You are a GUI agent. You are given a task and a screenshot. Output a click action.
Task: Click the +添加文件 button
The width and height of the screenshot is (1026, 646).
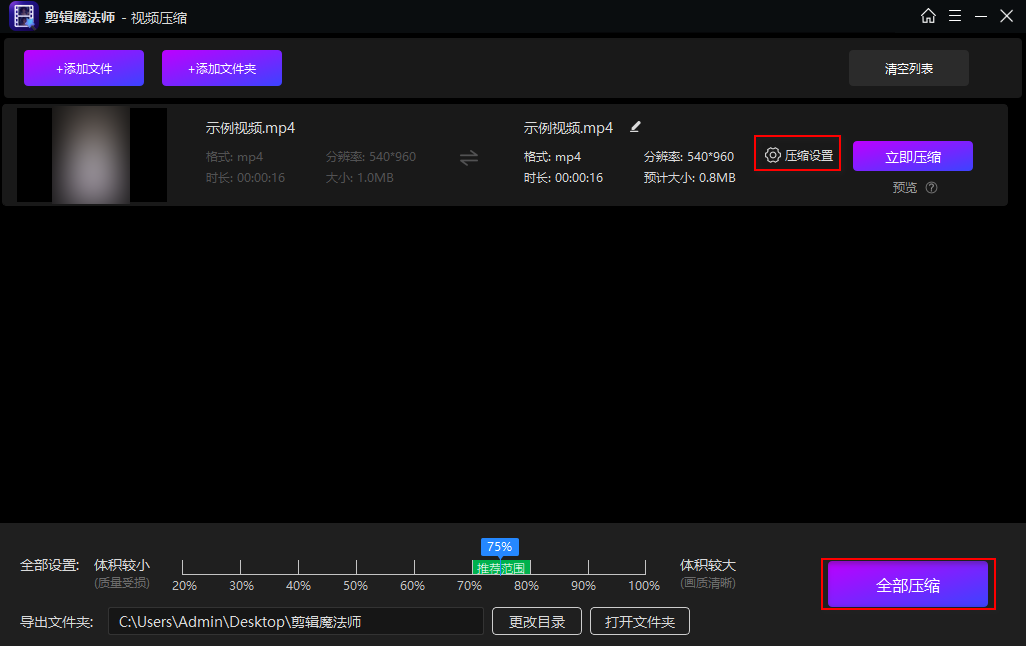[x=84, y=68]
